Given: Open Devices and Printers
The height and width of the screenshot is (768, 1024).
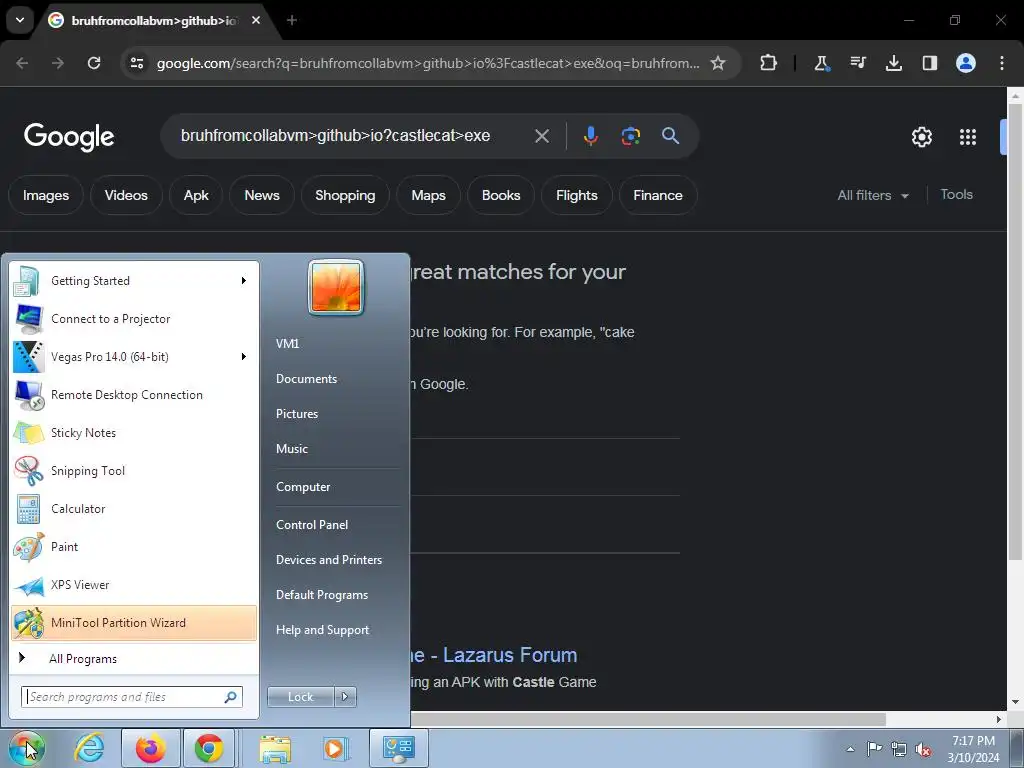Looking at the screenshot, I should point(329,560).
